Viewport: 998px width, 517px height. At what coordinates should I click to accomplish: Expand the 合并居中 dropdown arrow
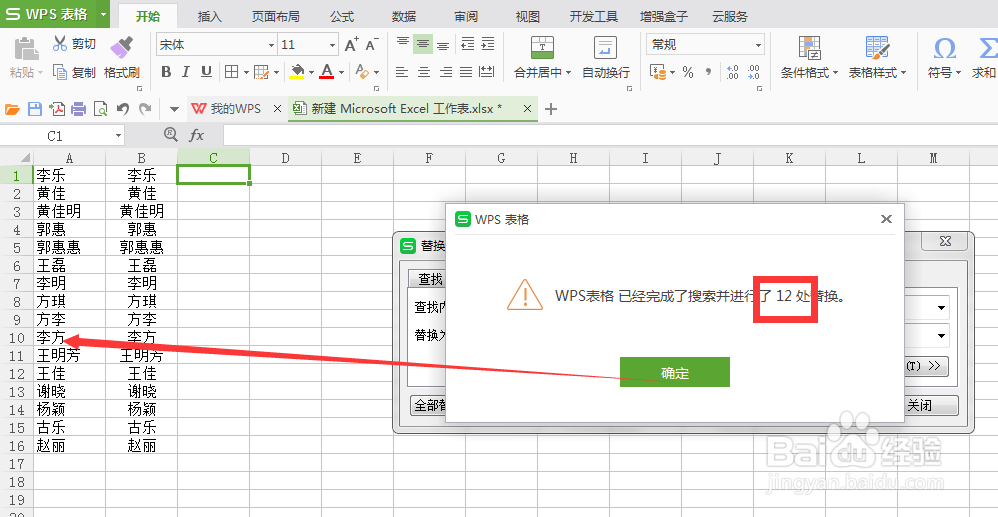pos(568,73)
